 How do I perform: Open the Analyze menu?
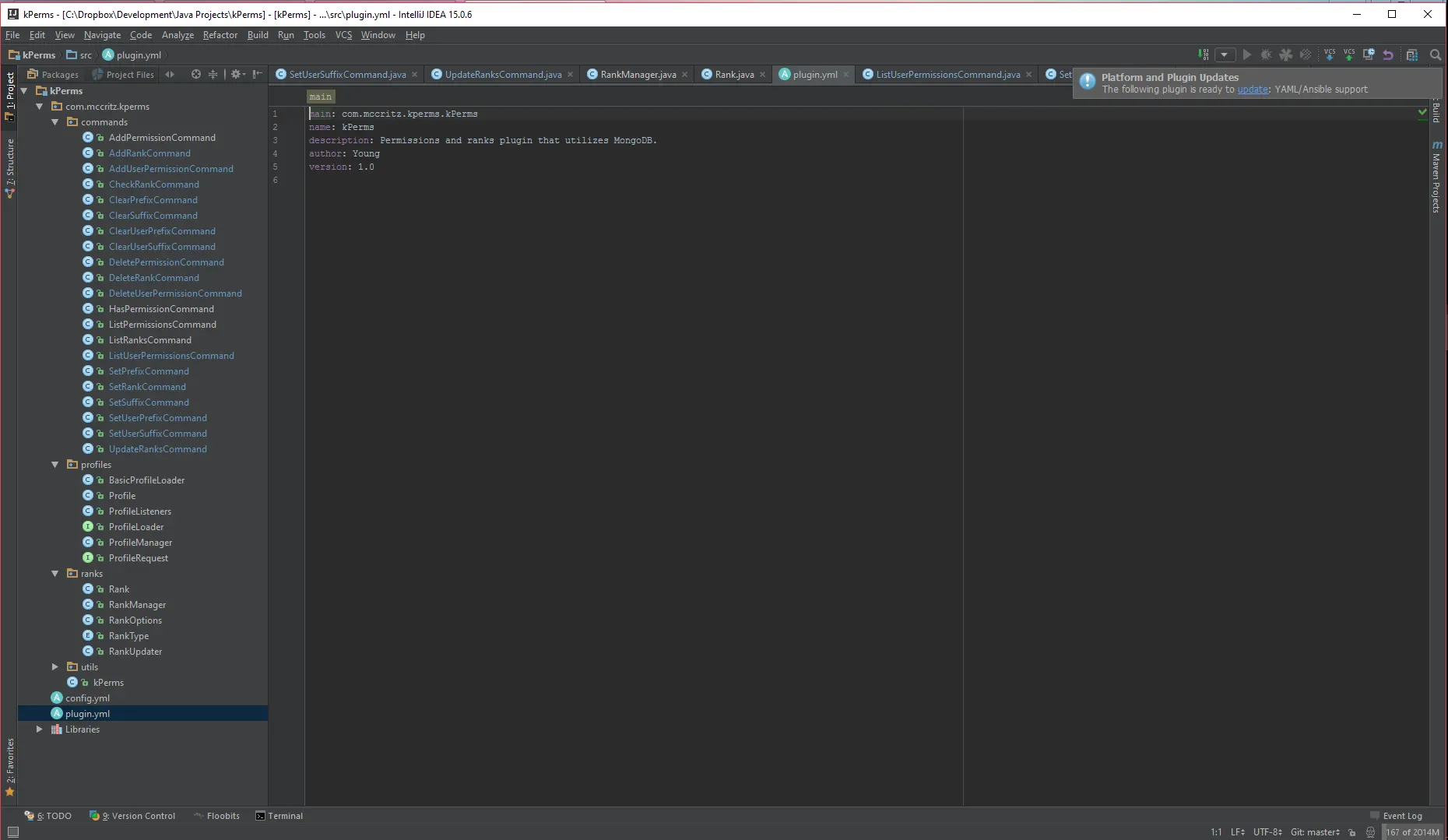pos(177,35)
